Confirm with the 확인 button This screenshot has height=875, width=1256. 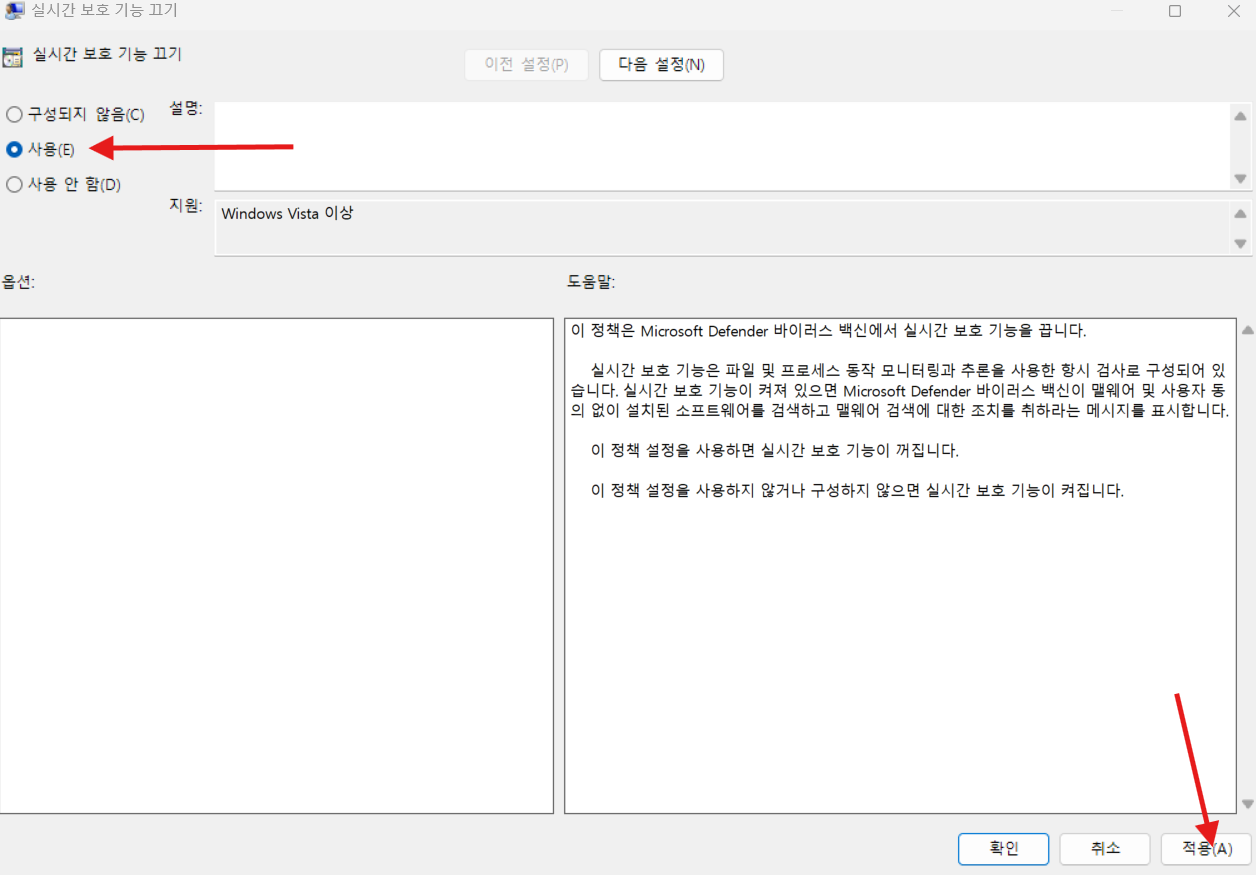pyautogui.click(x=1003, y=849)
